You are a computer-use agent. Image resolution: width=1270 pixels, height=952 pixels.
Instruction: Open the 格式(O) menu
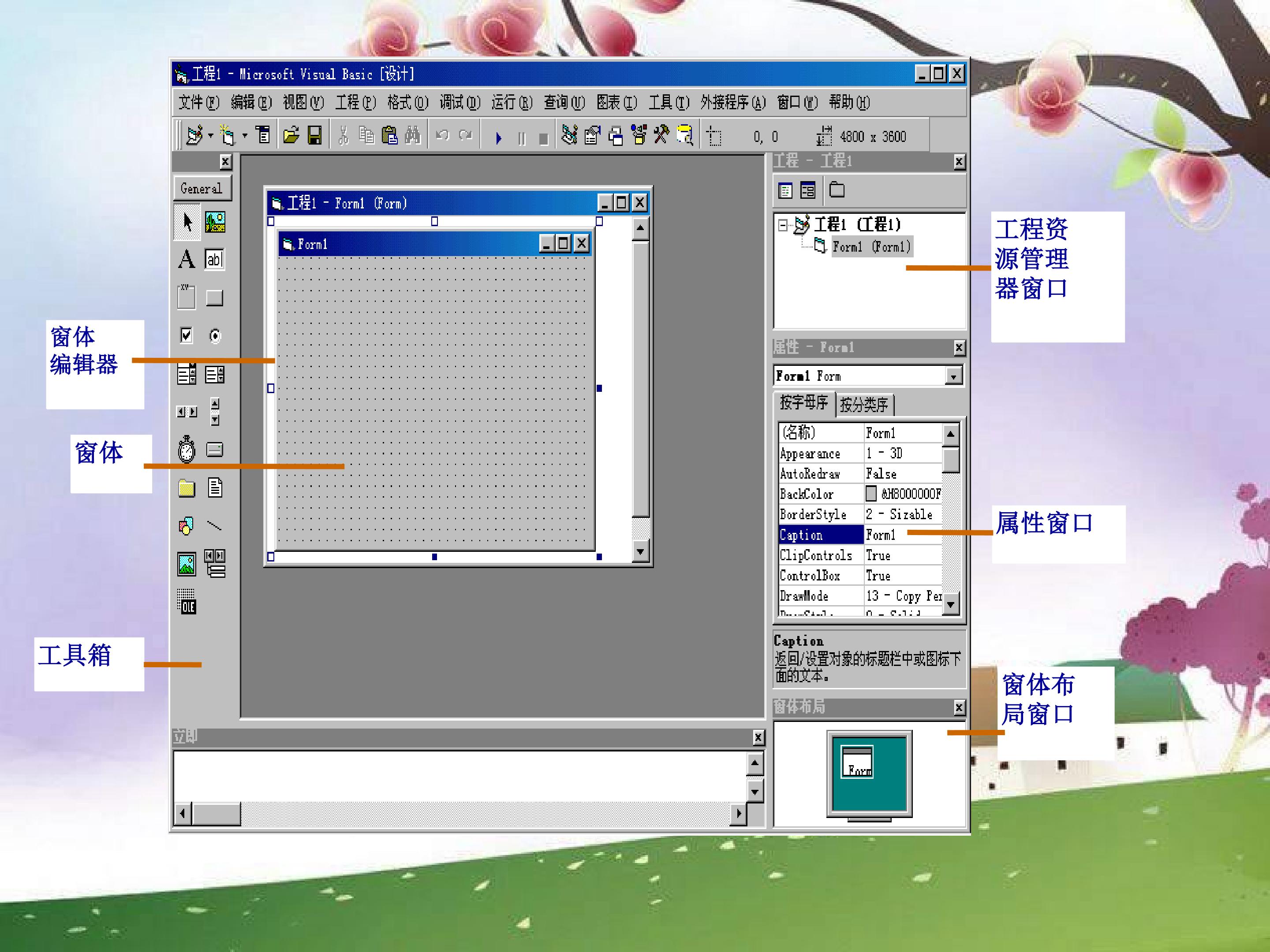click(407, 103)
